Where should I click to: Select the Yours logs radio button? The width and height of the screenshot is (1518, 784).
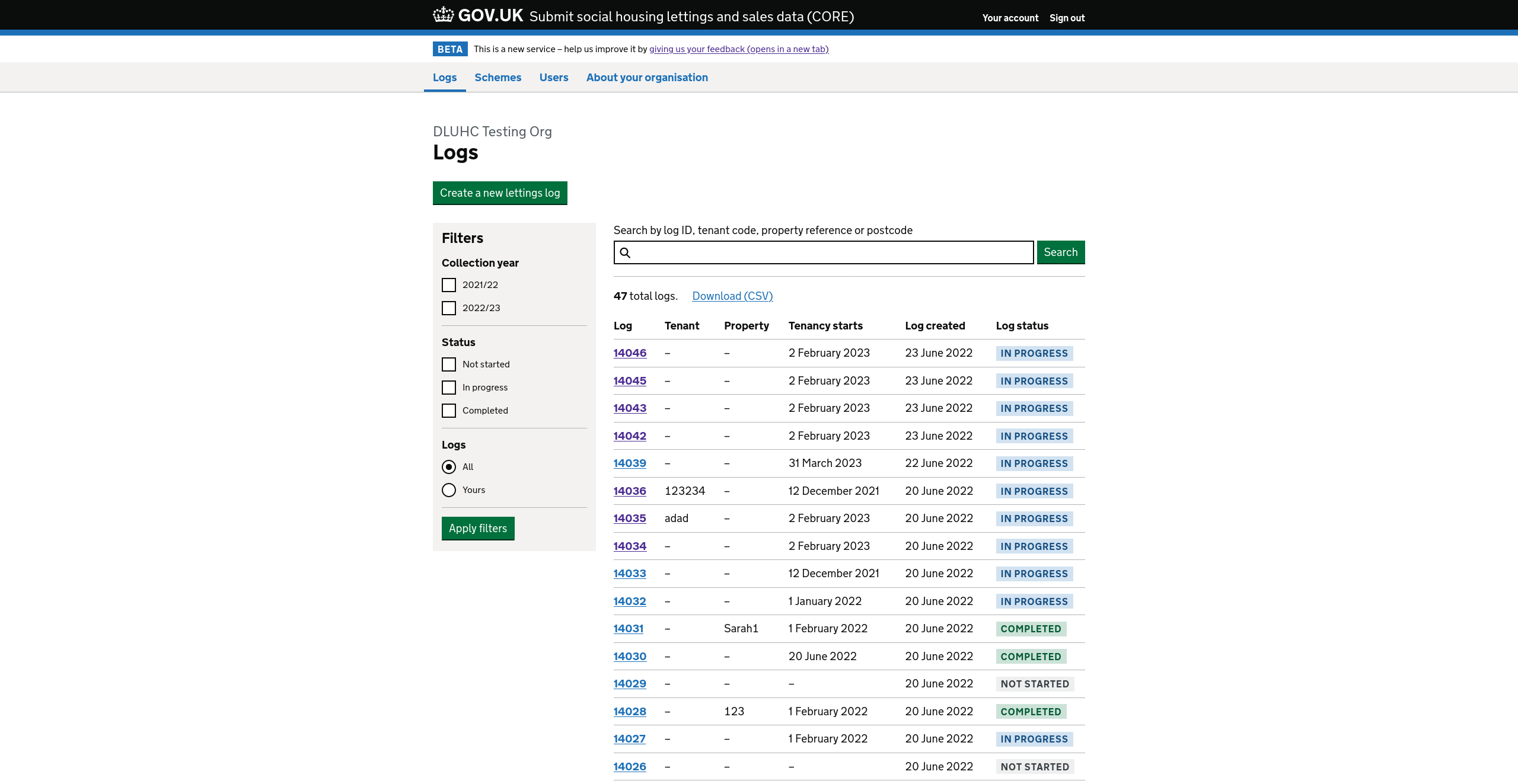(x=449, y=490)
